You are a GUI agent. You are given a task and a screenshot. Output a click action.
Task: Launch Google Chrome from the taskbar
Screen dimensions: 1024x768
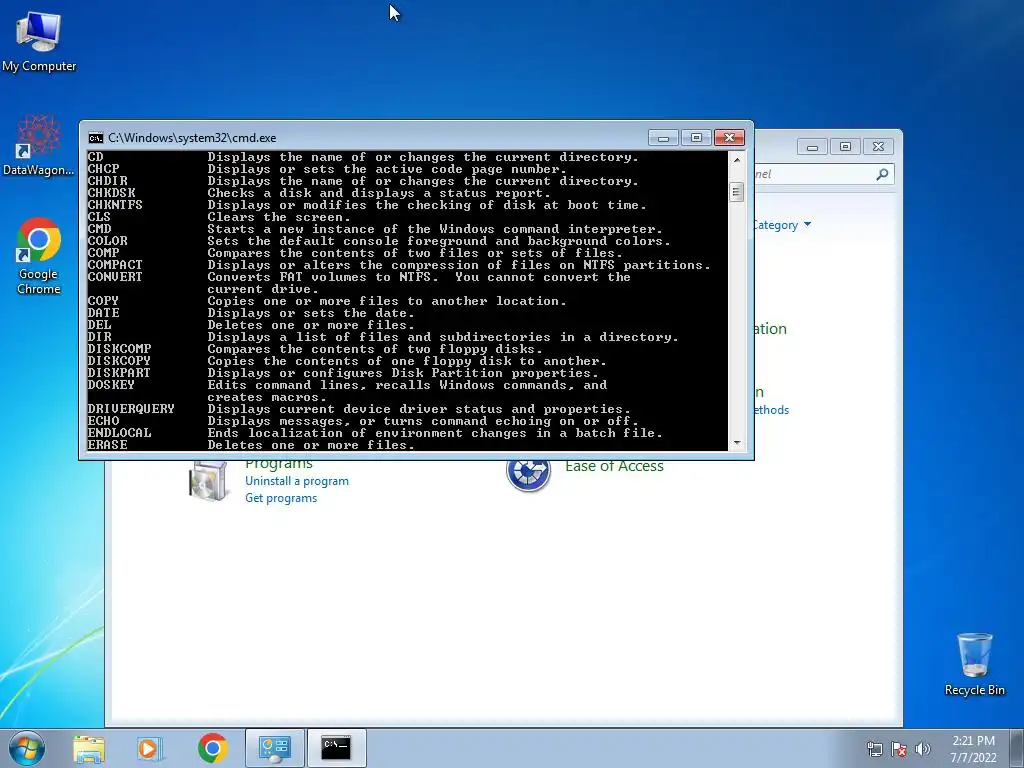(x=212, y=748)
